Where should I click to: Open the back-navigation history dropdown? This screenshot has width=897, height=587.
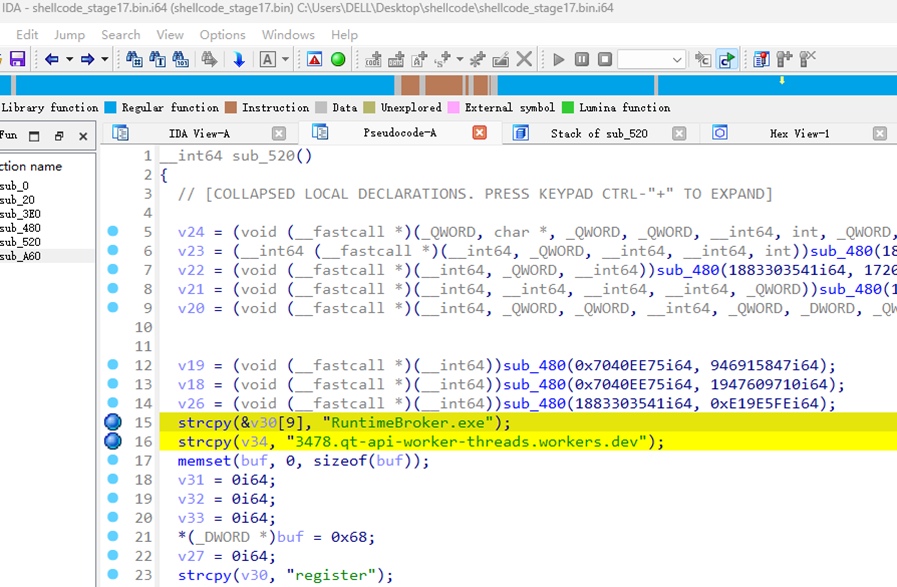tap(69, 59)
